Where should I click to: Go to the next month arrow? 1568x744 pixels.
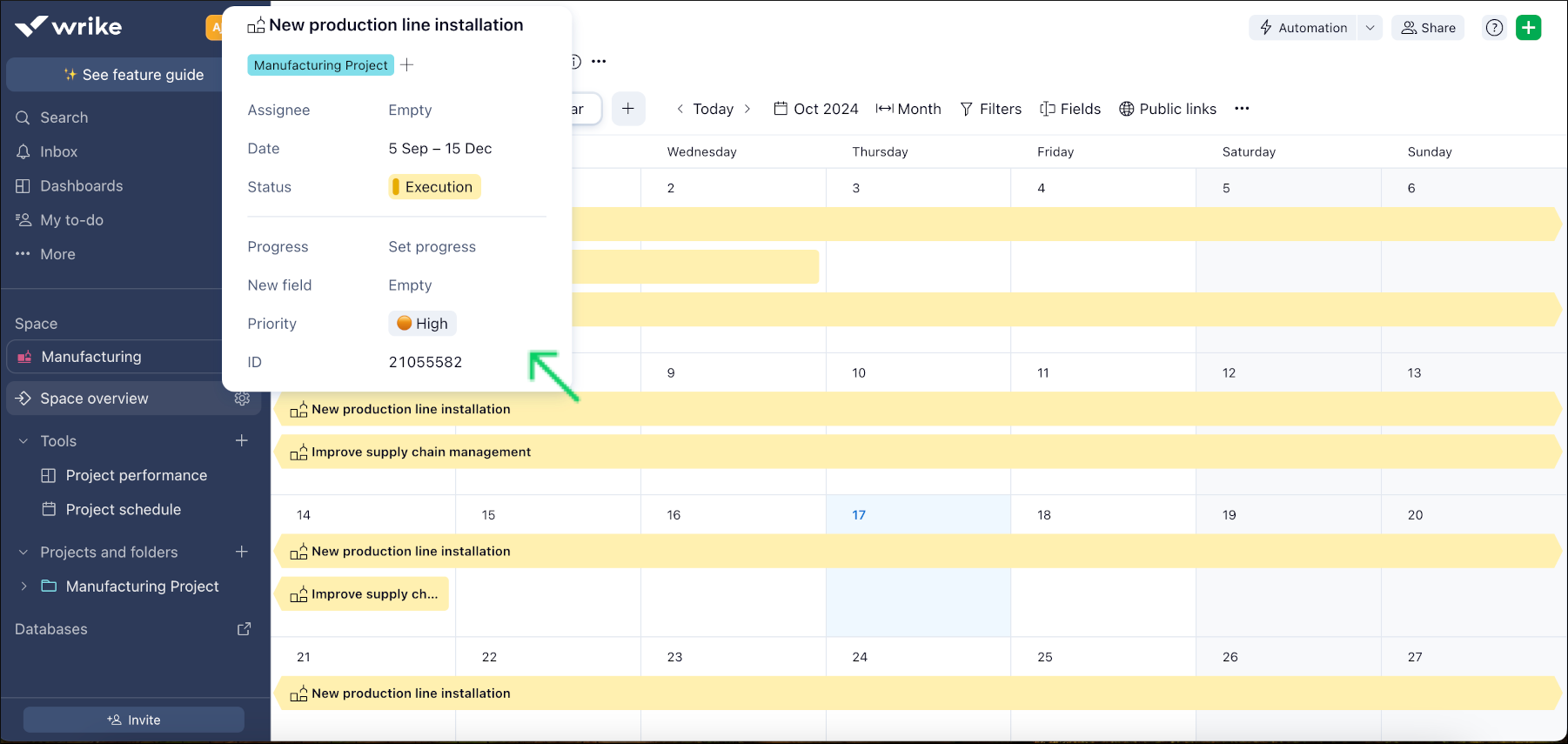(x=747, y=109)
